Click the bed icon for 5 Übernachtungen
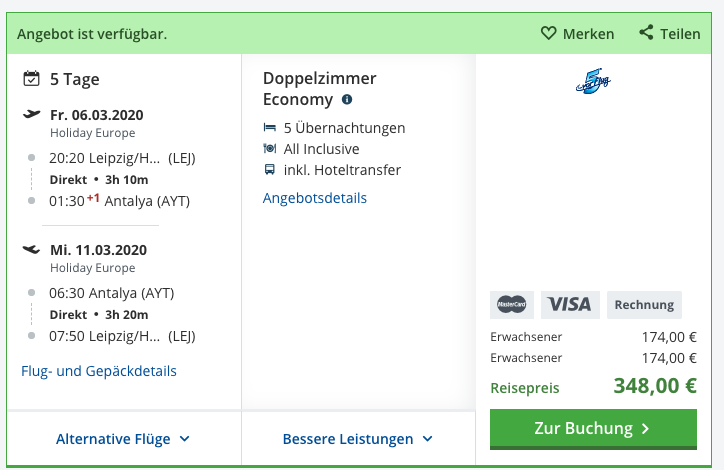Image resolution: width=724 pixels, height=470 pixels. click(270, 127)
